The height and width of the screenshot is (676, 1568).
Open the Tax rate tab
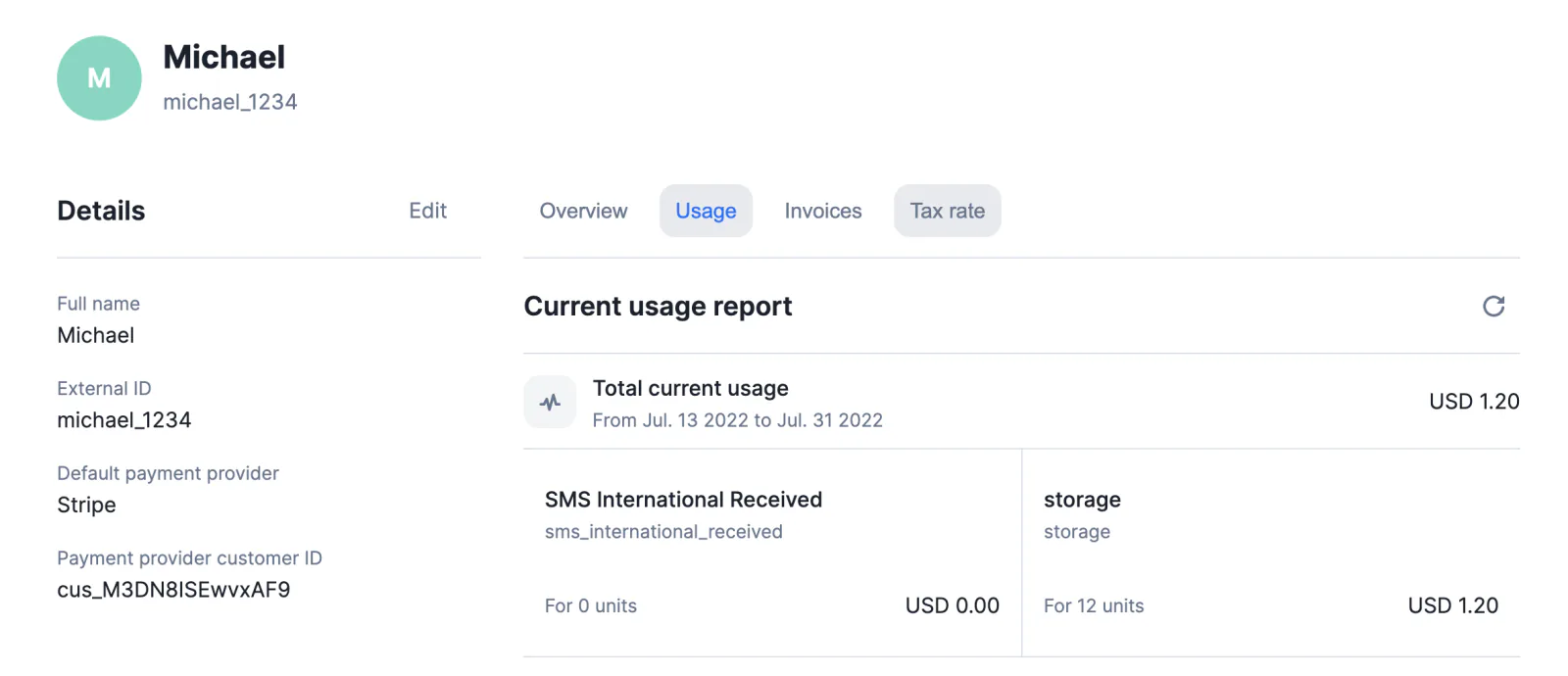click(x=948, y=211)
